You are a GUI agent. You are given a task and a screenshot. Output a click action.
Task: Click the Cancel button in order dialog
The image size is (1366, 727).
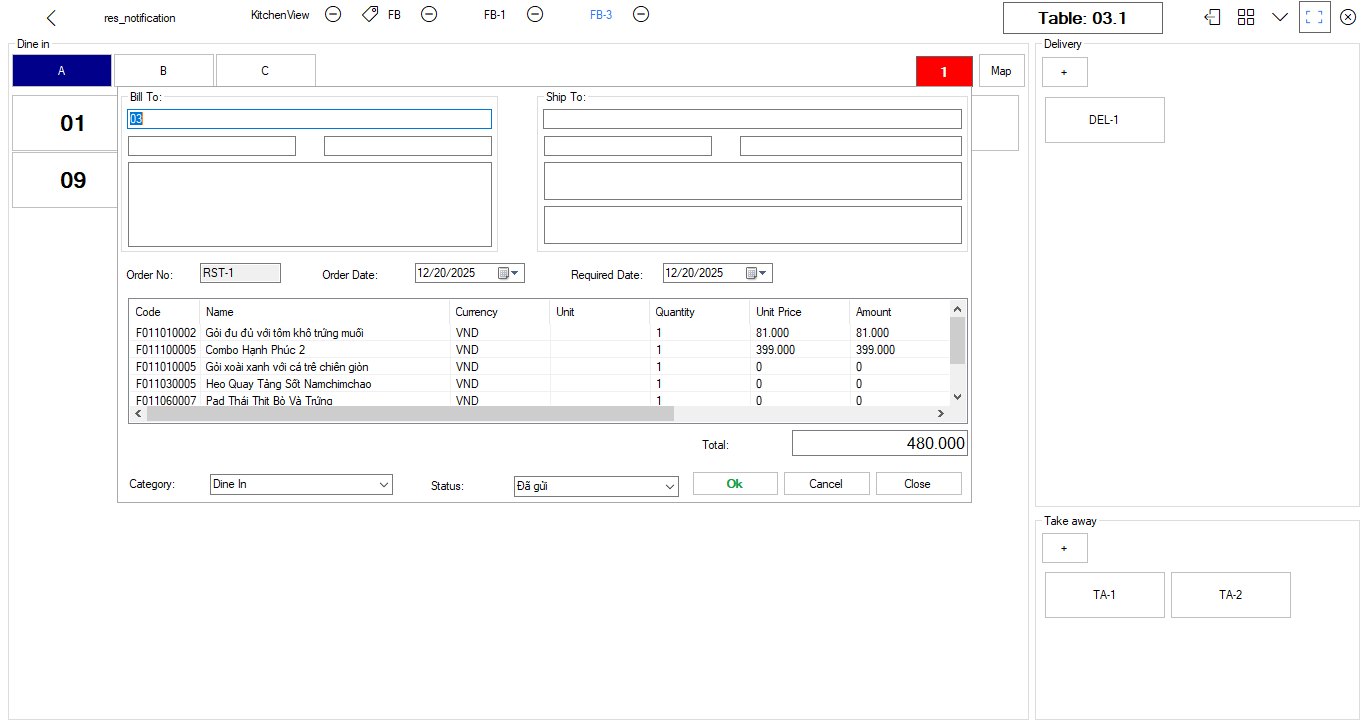(826, 484)
